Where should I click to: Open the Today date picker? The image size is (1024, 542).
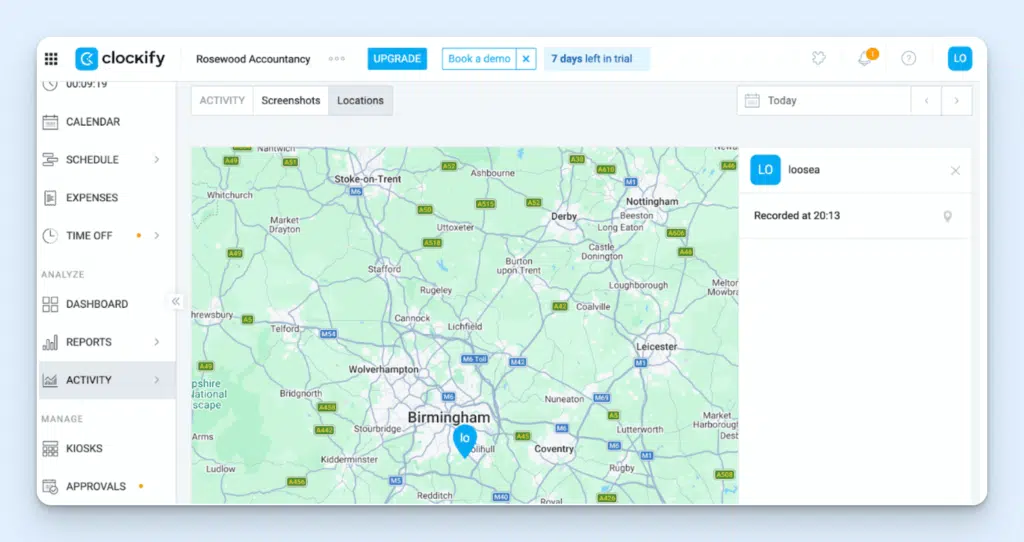pos(824,101)
